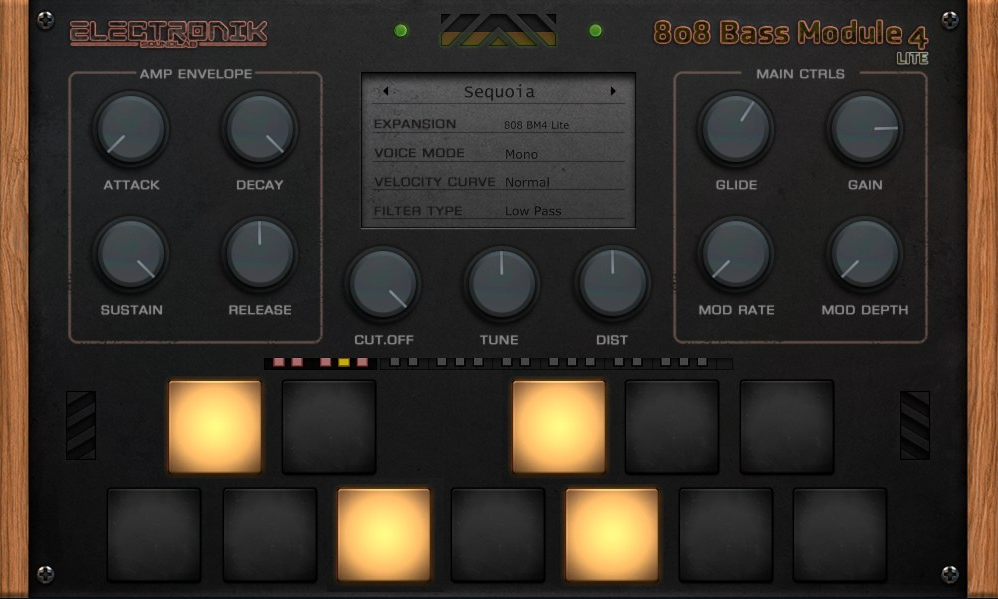Click the first red LED in the step indicator strip

277,363
